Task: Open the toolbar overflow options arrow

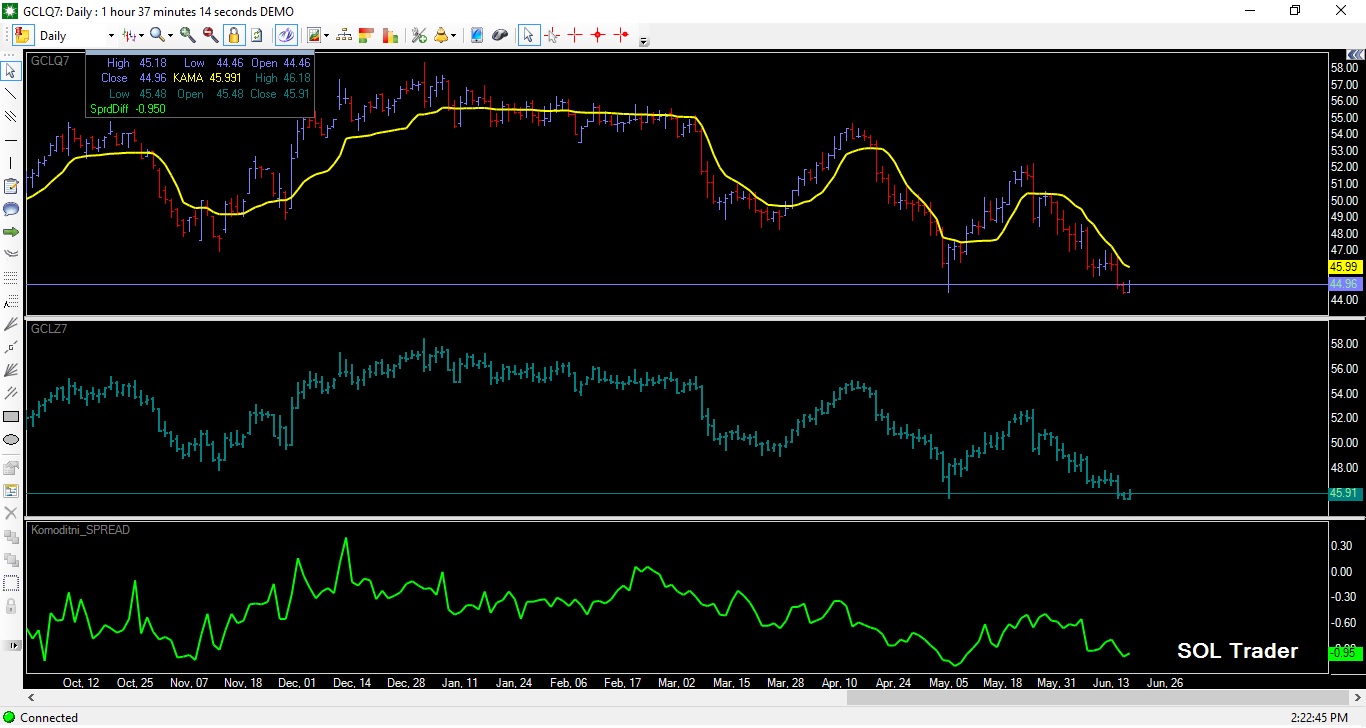Action: click(644, 41)
